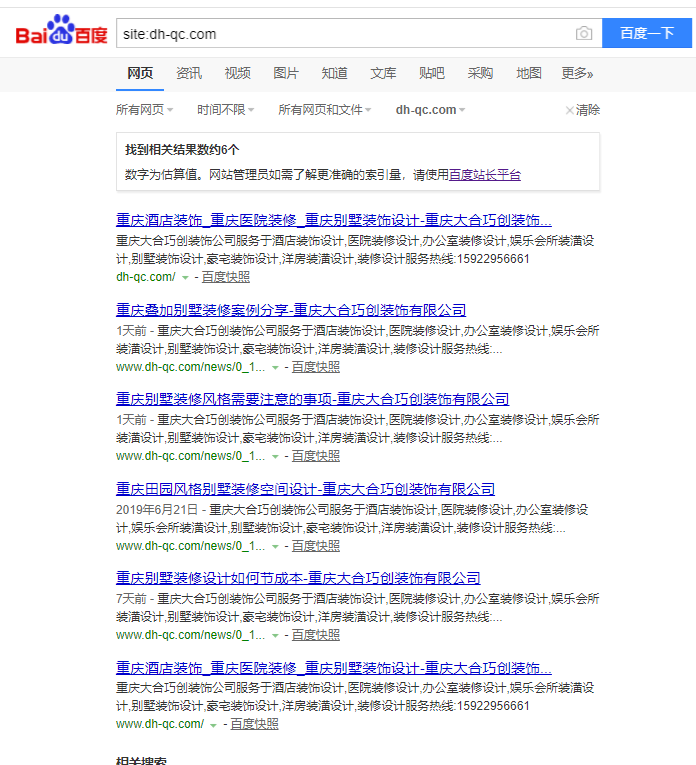The height and width of the screenshot is (765, 696).
Task: Open the 所有网页和文件 filter dropdown
Action: click(325, 110)
